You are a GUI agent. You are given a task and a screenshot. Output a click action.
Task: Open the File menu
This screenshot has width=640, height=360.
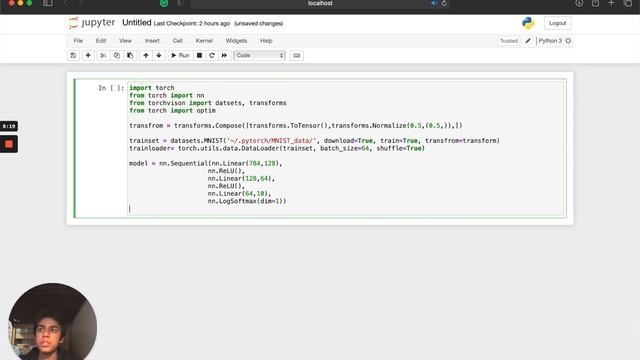78,41
